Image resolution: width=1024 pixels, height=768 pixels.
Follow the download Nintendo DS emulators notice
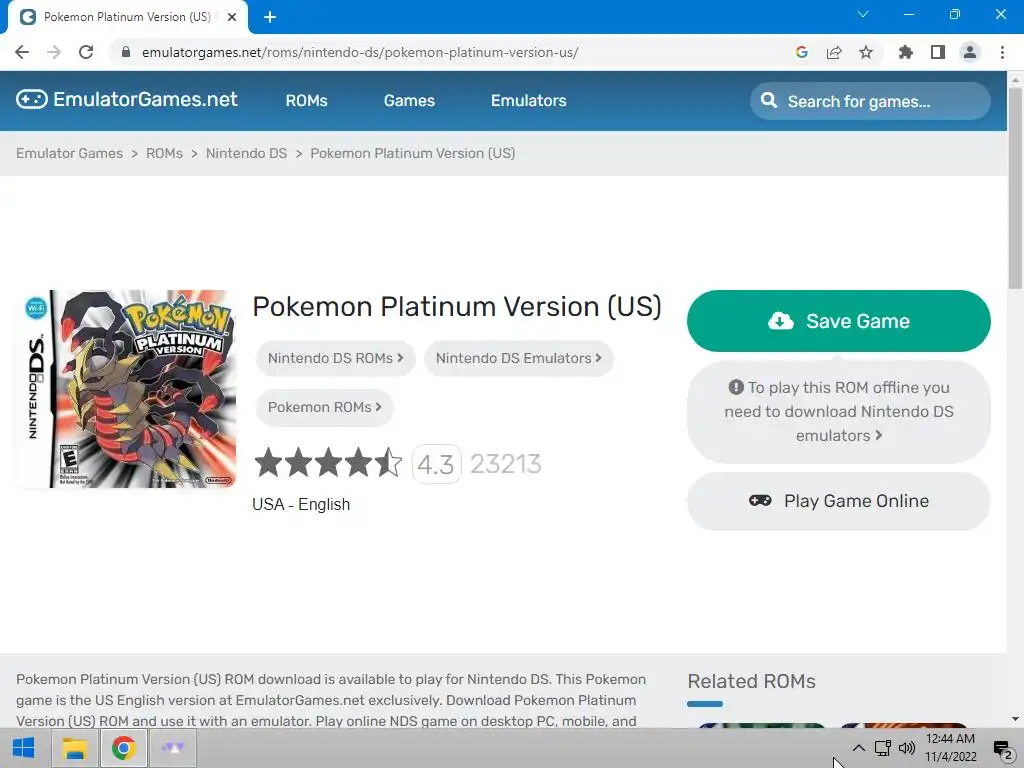[x=839, y=412]
